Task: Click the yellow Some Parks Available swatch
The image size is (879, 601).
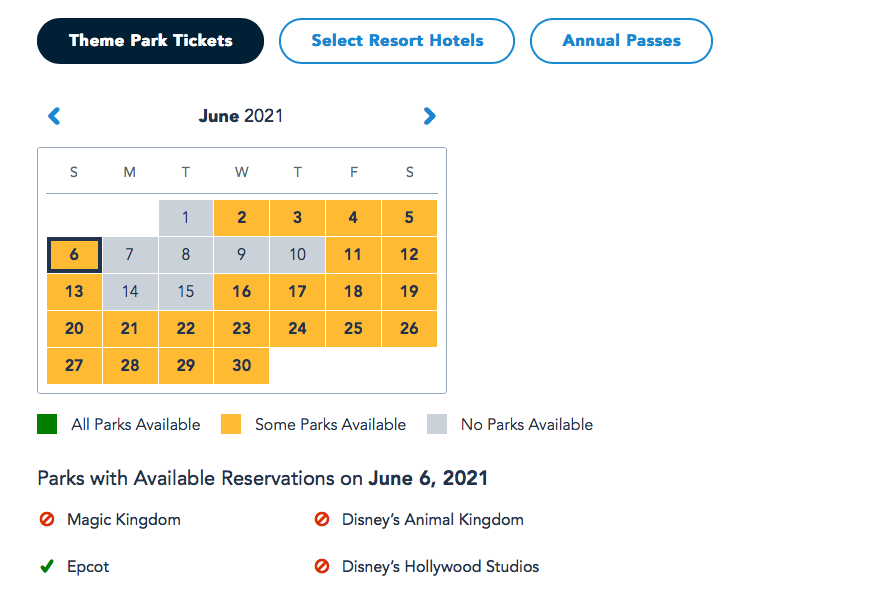Action: pyautogui.click(x=231, y=424)
